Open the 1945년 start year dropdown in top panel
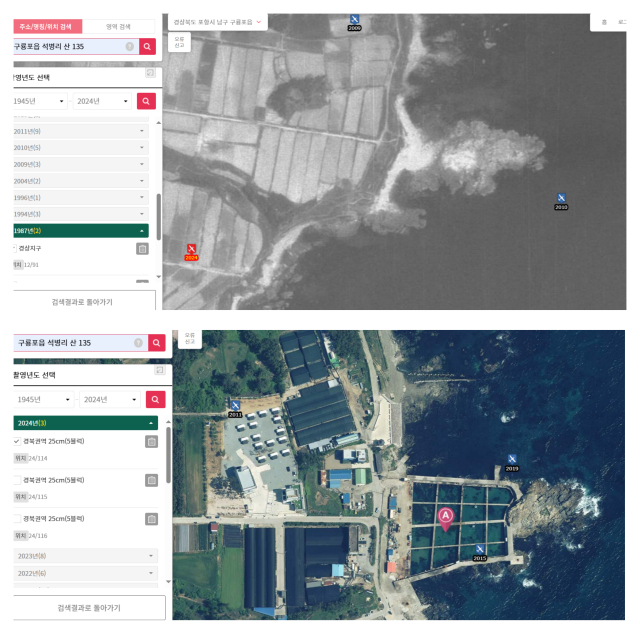The image size is (640, 640). 40,101
